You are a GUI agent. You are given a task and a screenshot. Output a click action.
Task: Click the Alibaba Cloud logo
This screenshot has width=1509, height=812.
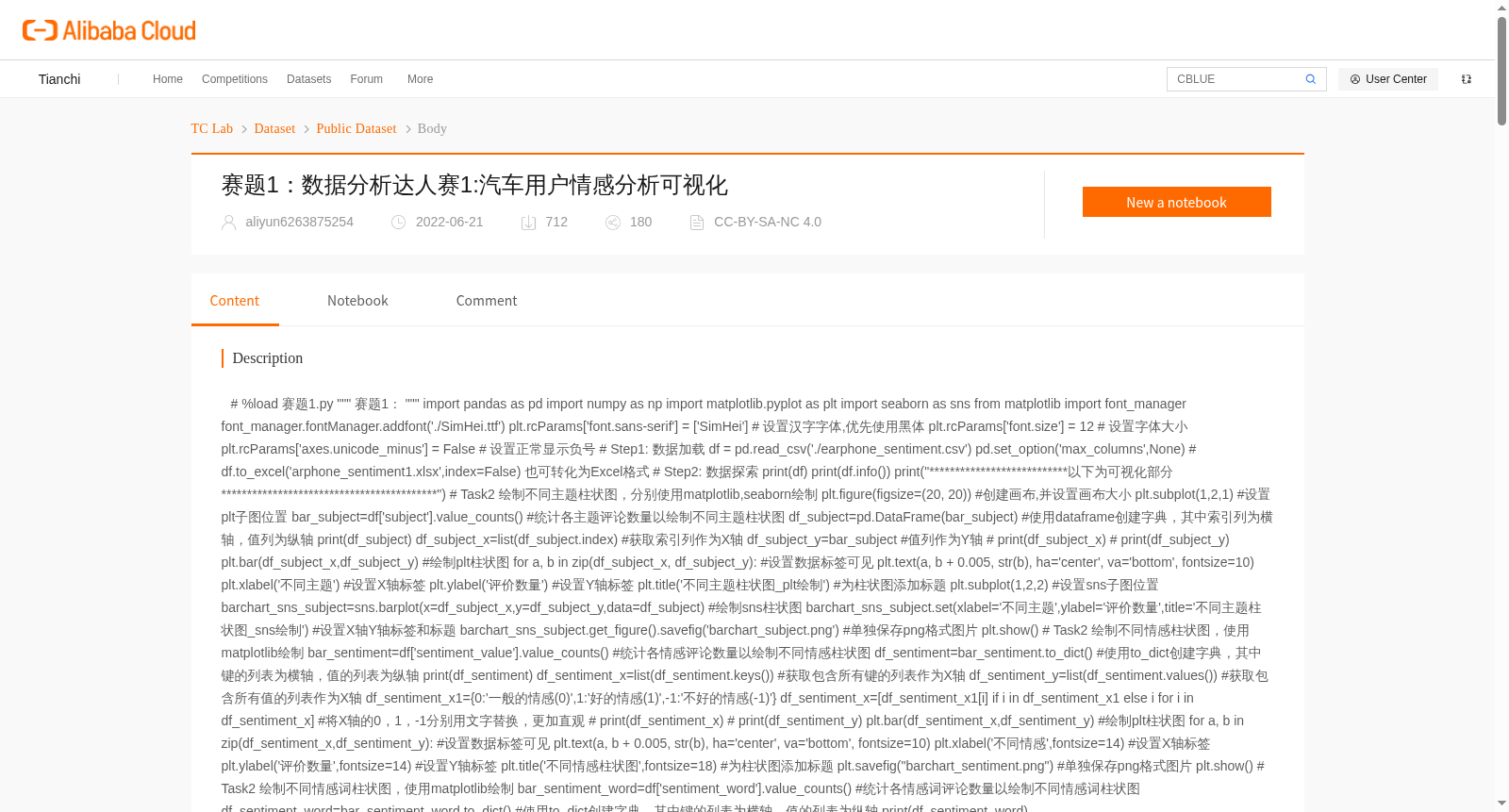point(109,30)
